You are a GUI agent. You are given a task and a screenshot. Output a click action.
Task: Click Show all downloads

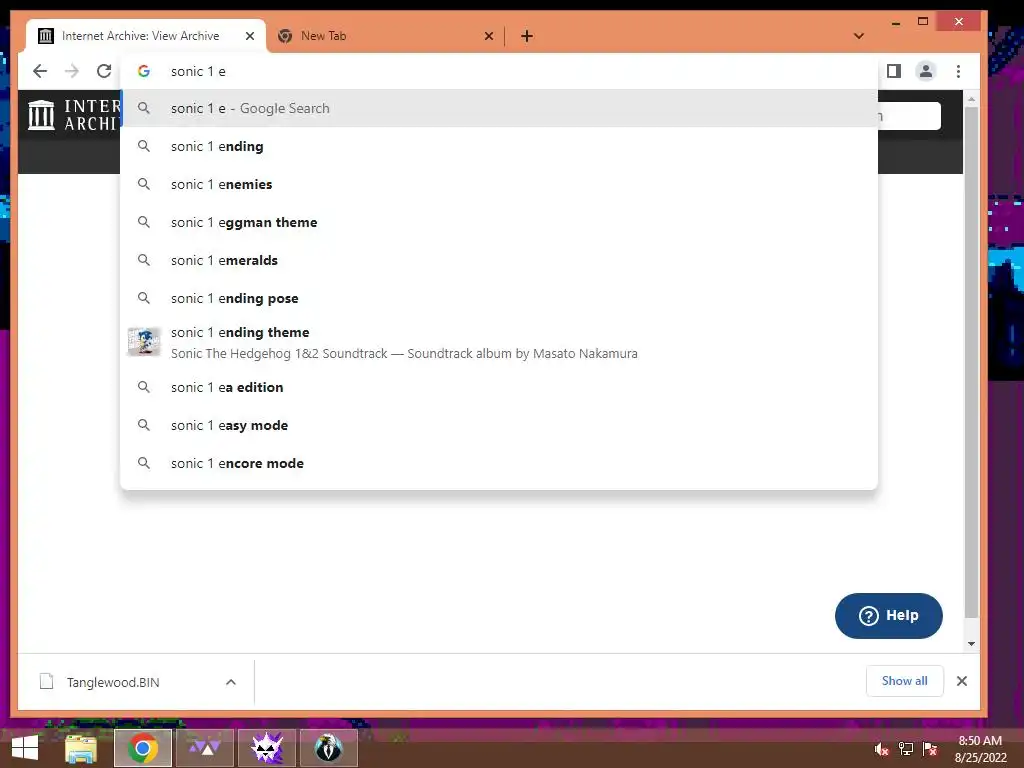pos(904,680)
